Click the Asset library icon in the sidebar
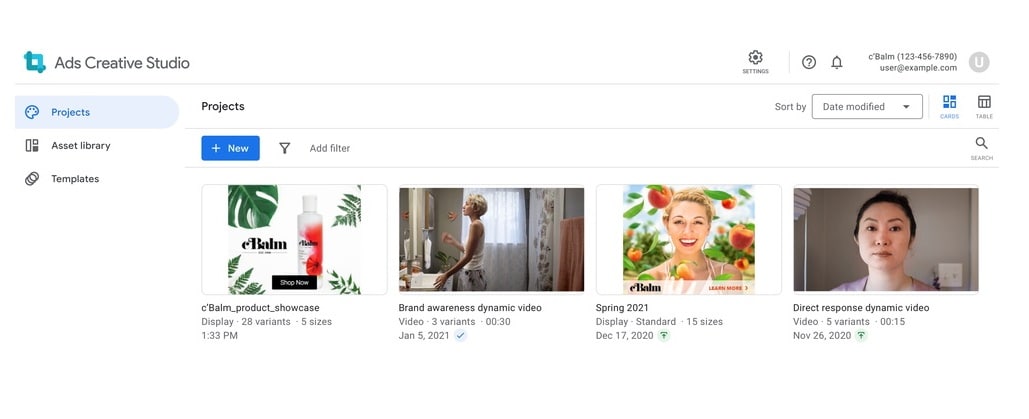1029x419 pixels. [32, 146]
